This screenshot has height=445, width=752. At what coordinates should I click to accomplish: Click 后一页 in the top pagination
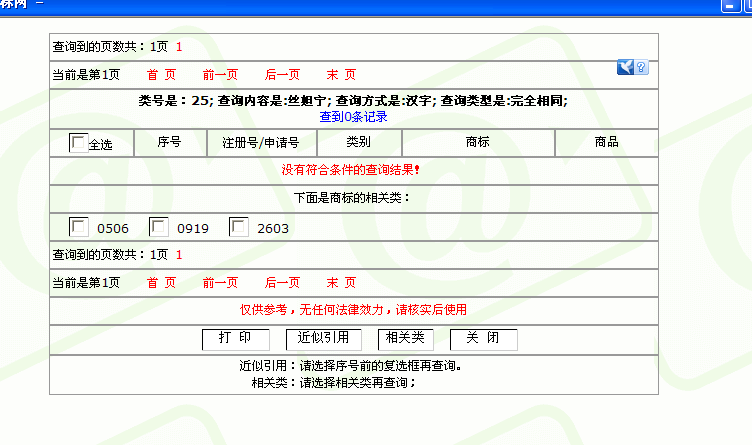click(282, 75)
